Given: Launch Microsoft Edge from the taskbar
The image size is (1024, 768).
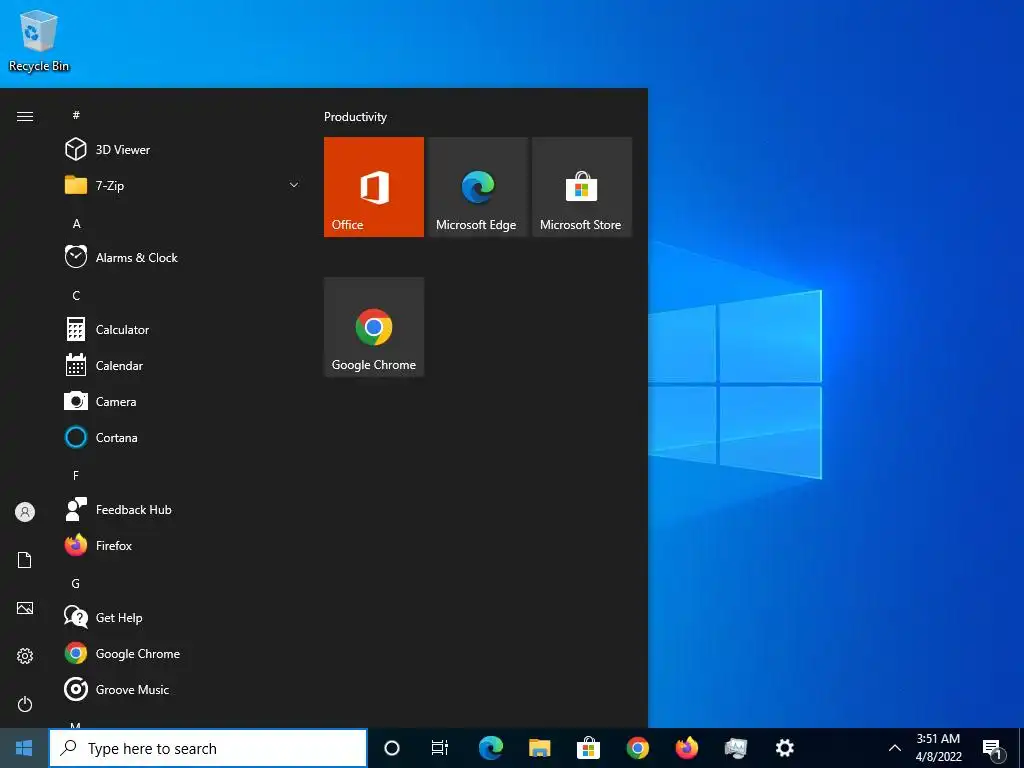Looking at the screenshot, I should click(x=490, y=748).
